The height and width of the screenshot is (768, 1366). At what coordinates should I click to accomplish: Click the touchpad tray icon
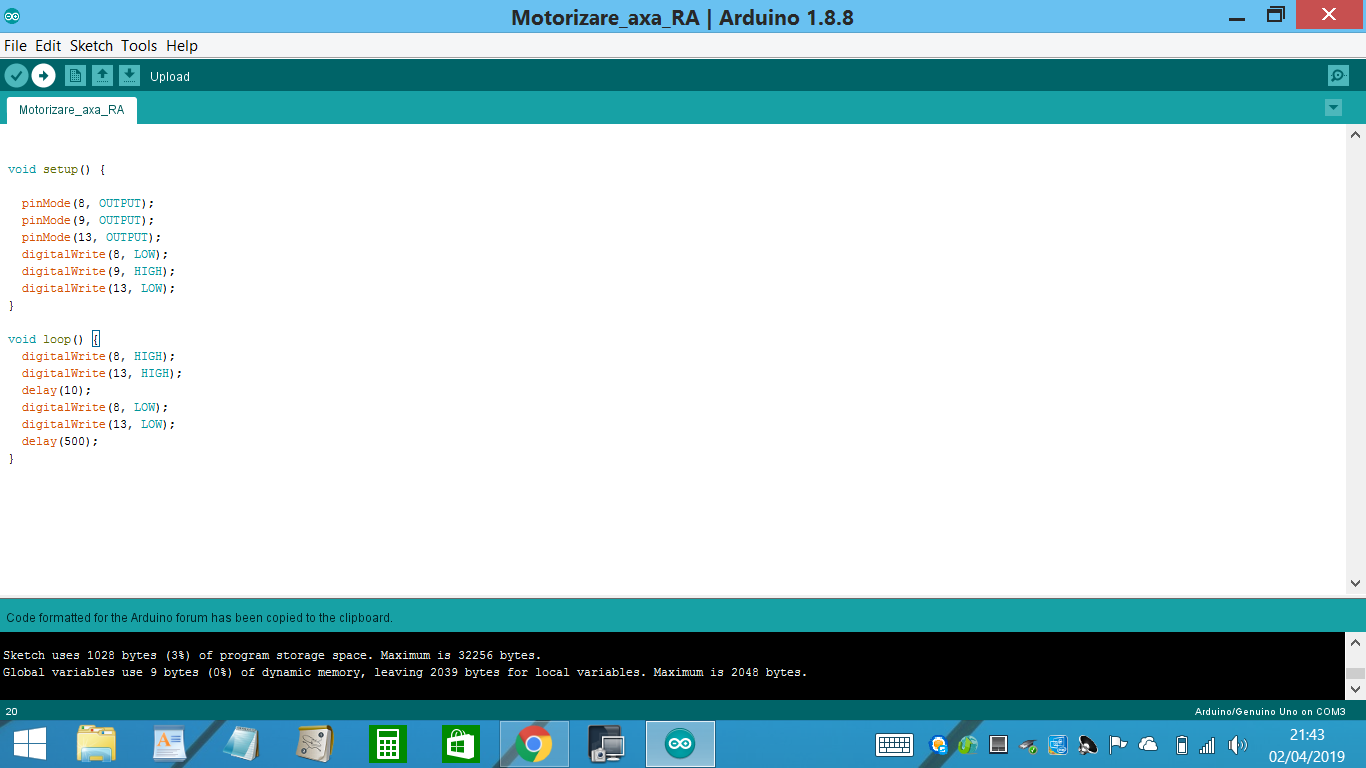tap(997, 745)
